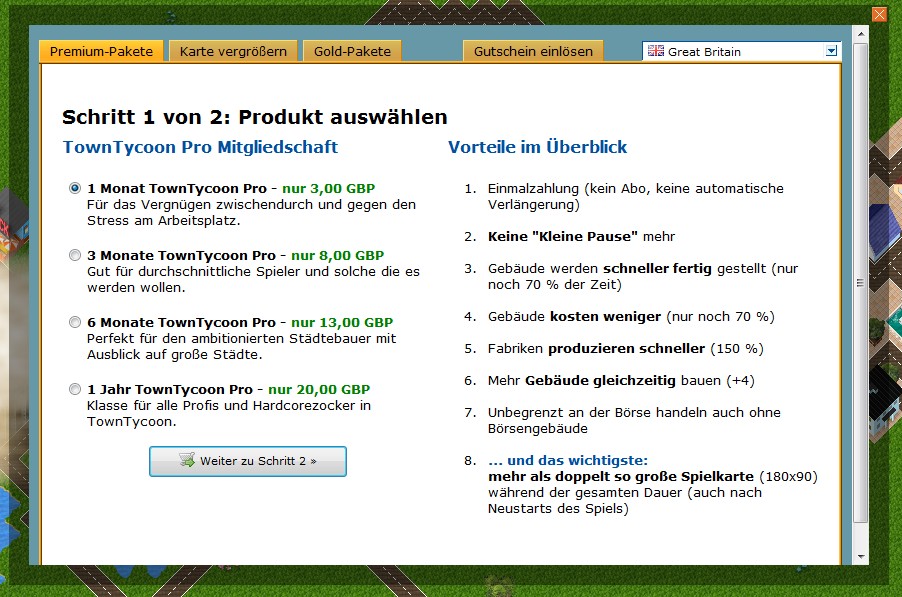Click the 'Vorteile im Überblick' heading
The image size is (902, 597).
pos(538,147)
